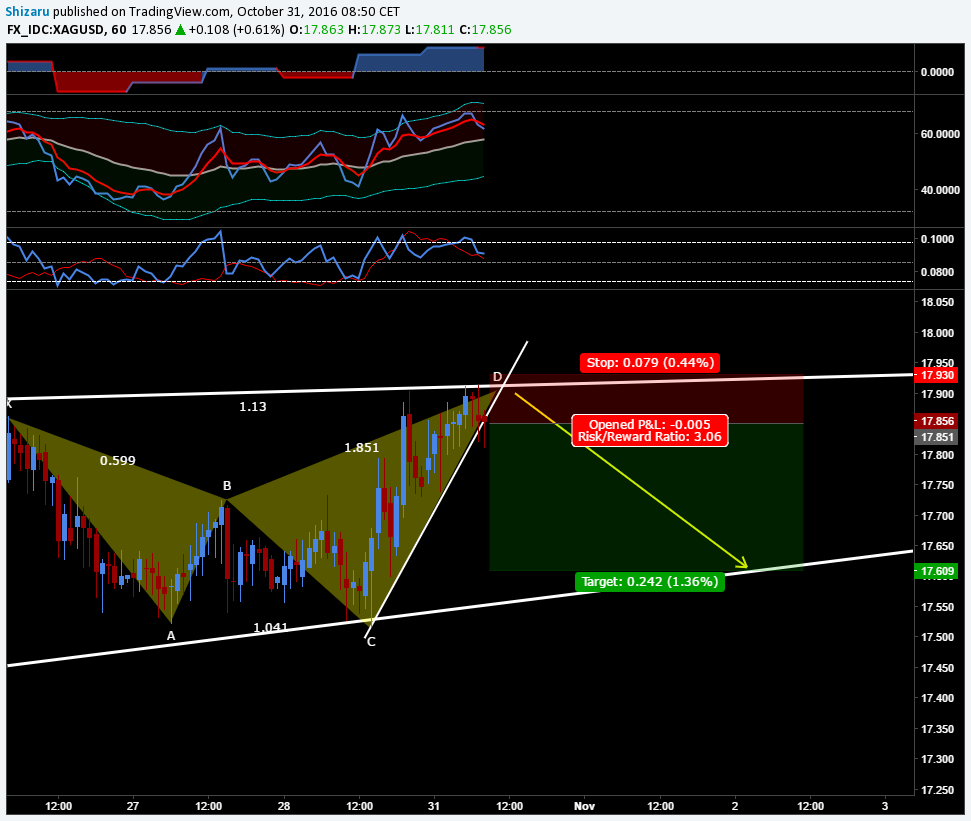Select pattern point label A
The width and height of the screenshot is (971, 821).
click(171, 636)
